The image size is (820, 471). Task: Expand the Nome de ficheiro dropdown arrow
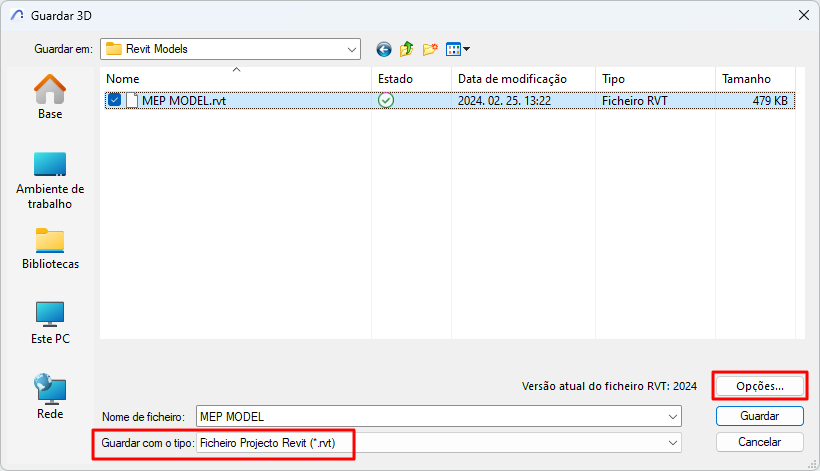tap(673, 417)
